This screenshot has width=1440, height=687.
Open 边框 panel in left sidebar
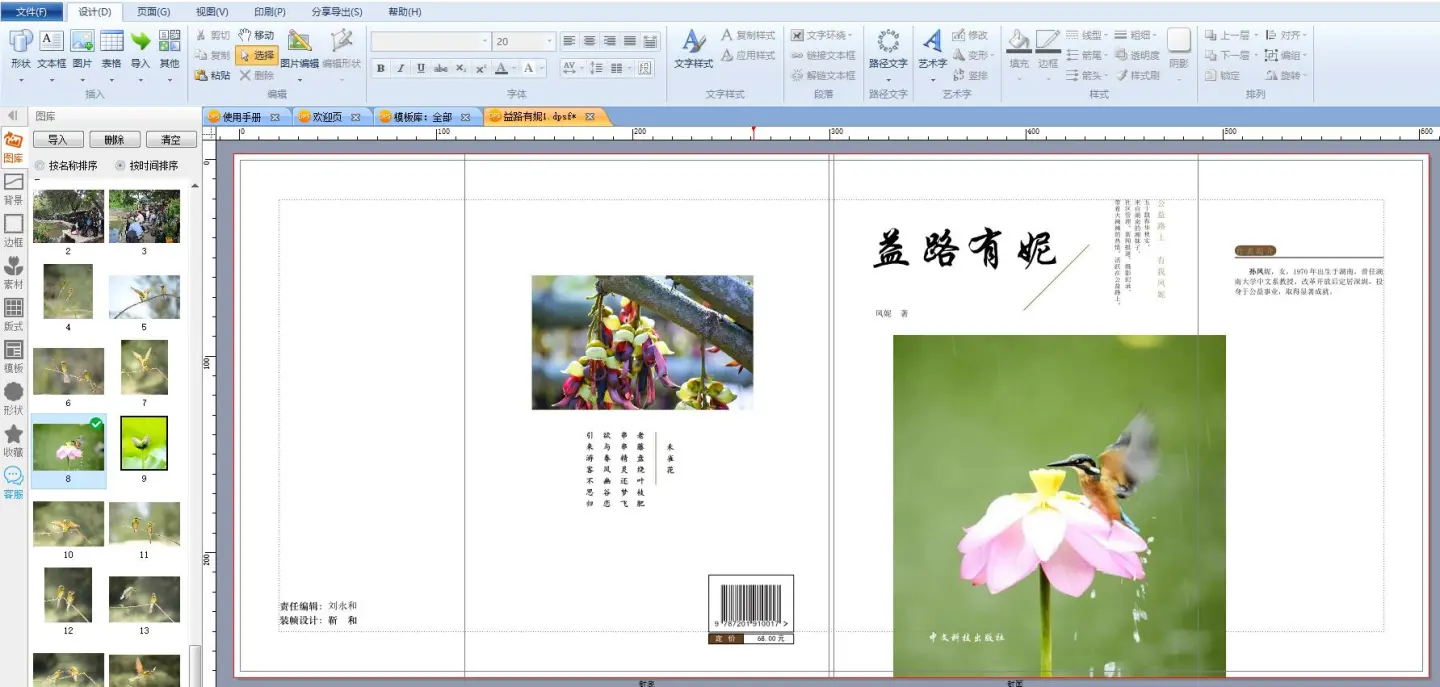(x=13, y=231)
